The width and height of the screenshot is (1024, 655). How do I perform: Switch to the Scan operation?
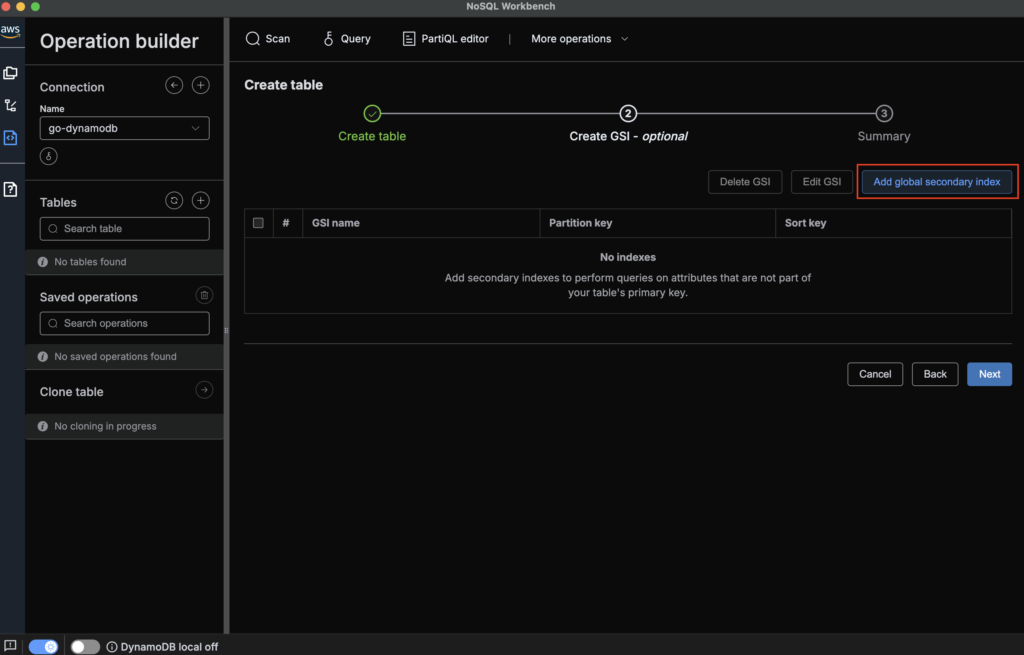(268, 39)
